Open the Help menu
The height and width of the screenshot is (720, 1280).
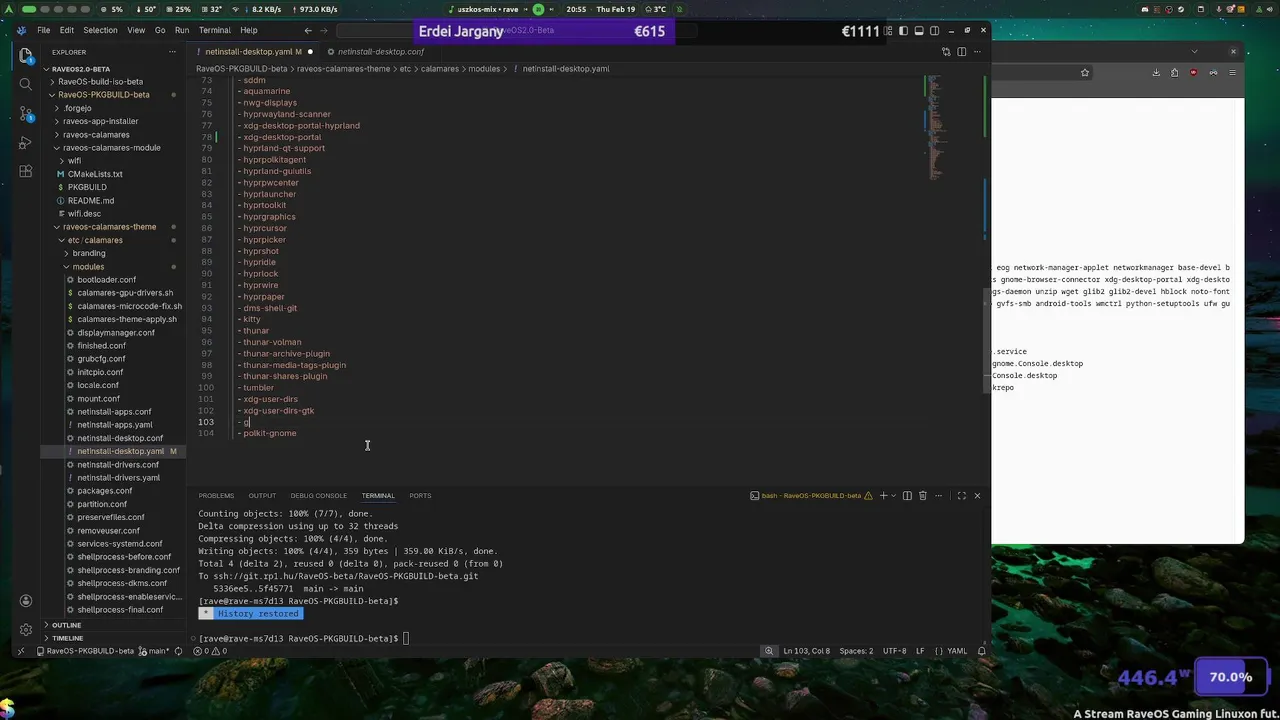click(249, 30)
